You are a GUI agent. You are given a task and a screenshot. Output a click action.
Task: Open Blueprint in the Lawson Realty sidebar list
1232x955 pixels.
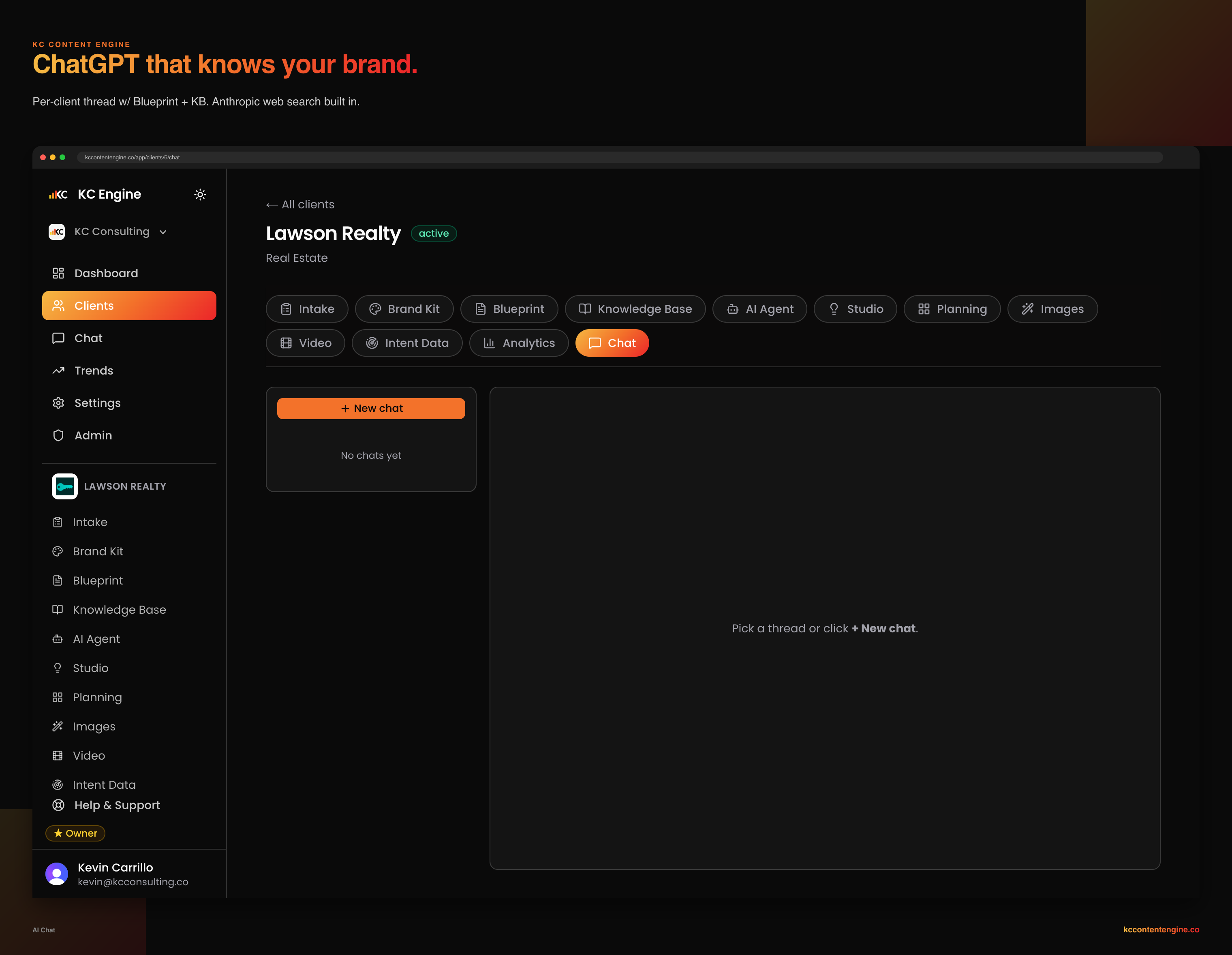129,580
